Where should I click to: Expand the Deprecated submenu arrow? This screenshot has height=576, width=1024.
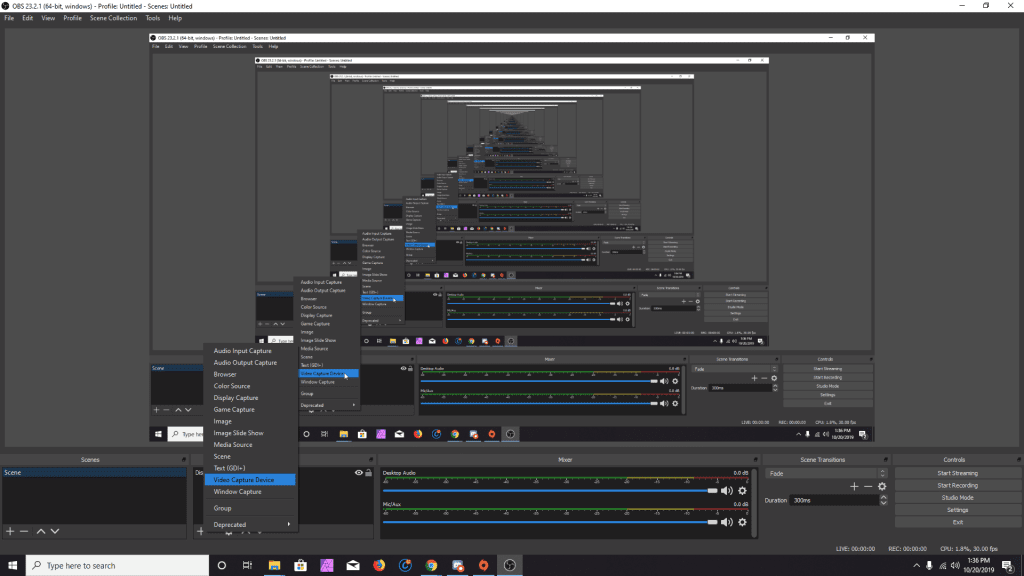pos(289,524)
